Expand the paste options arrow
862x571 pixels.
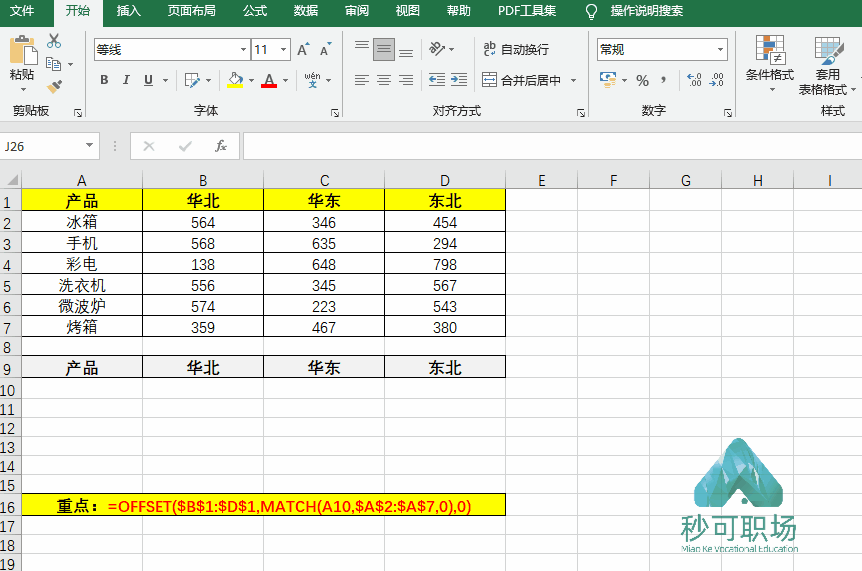point(23,89)
